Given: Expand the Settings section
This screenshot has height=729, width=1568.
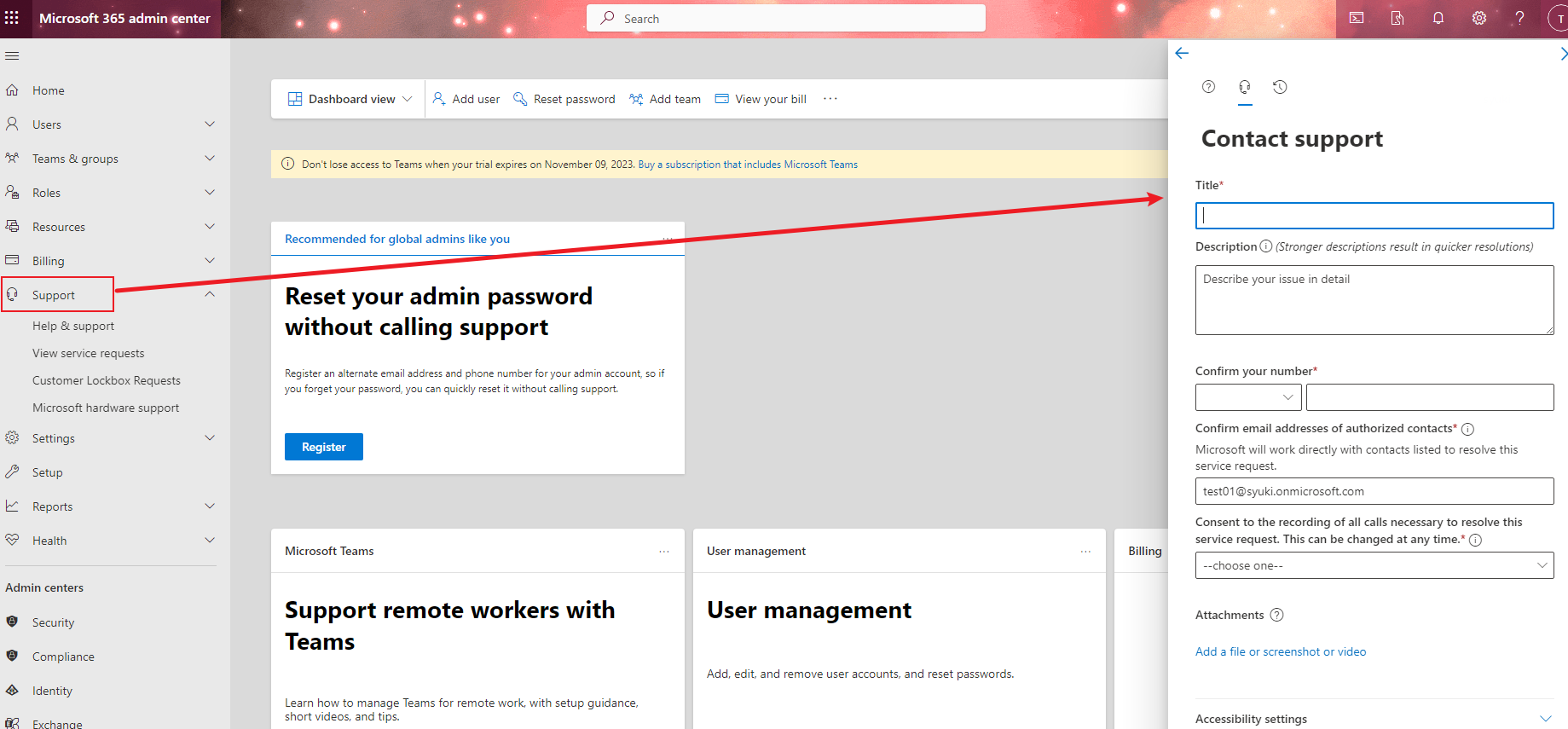Looking at the screenshot, I should point(210,438).
